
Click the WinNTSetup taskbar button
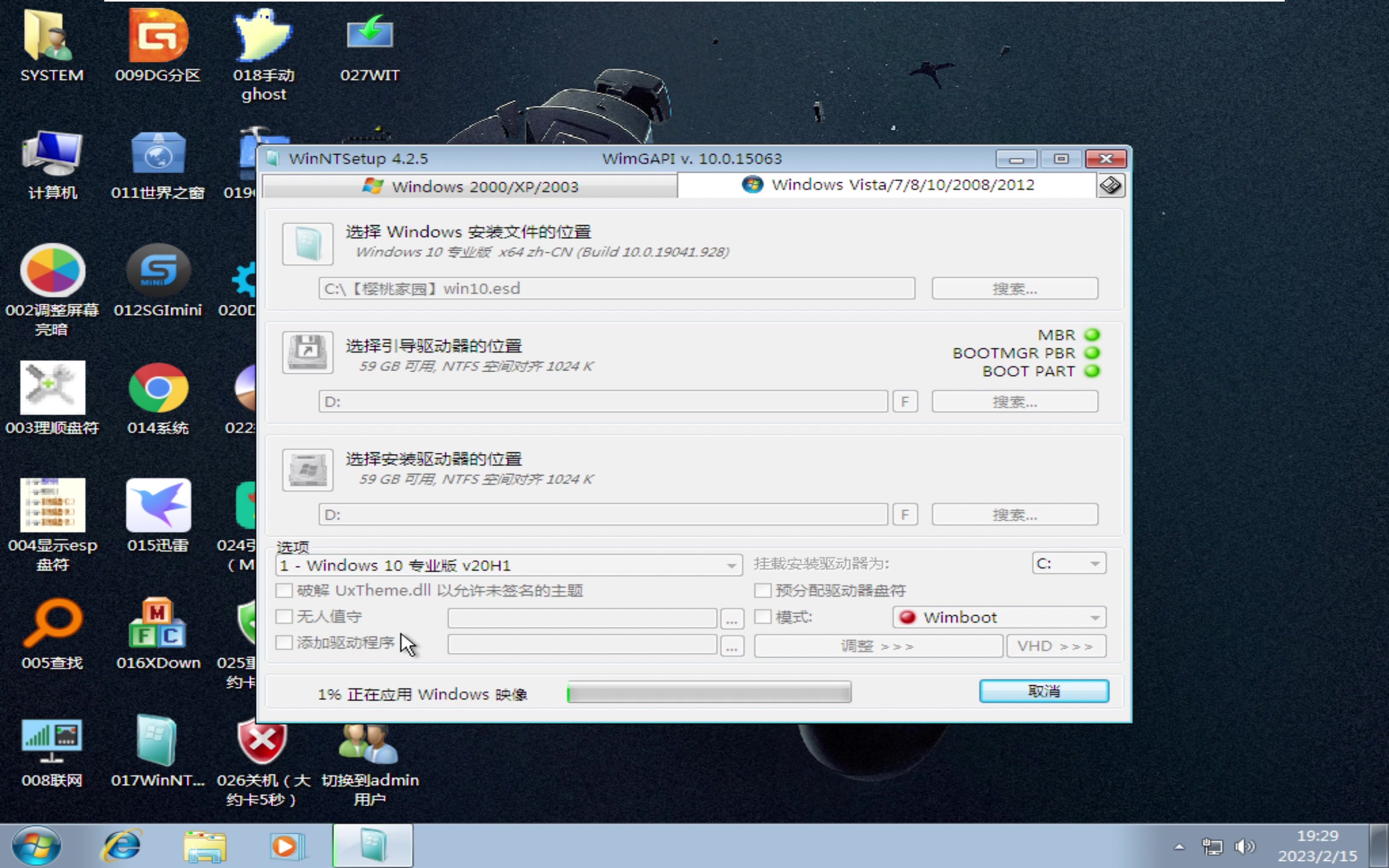(373, 846)
